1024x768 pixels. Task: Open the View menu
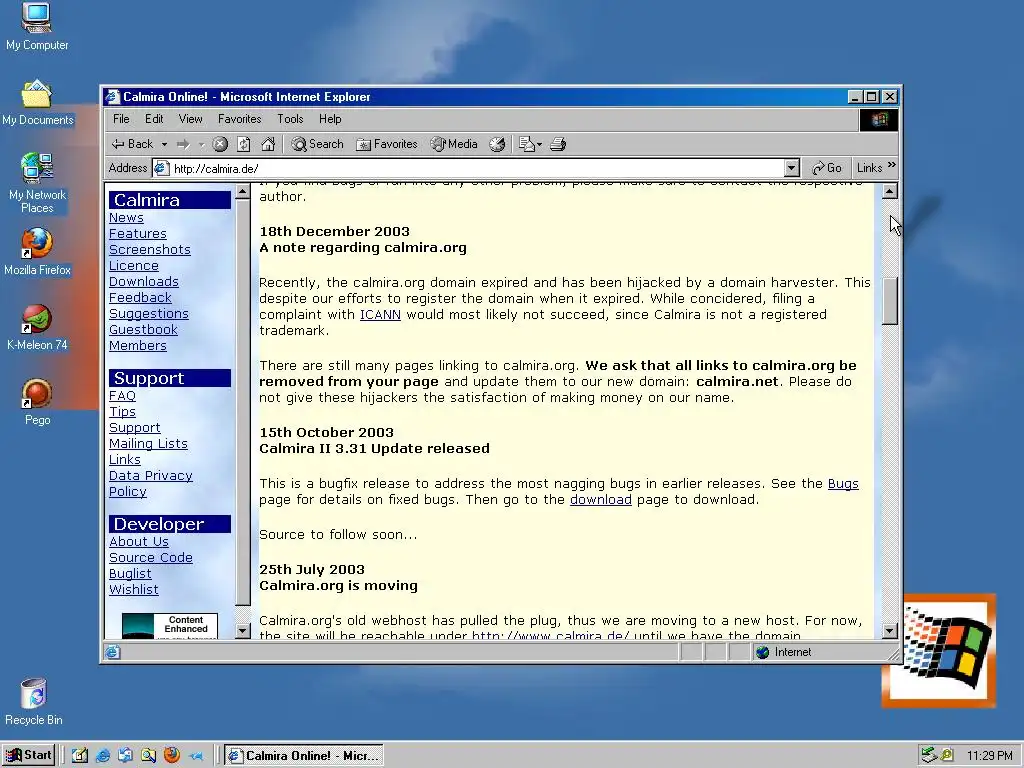(x=190, y=119)
